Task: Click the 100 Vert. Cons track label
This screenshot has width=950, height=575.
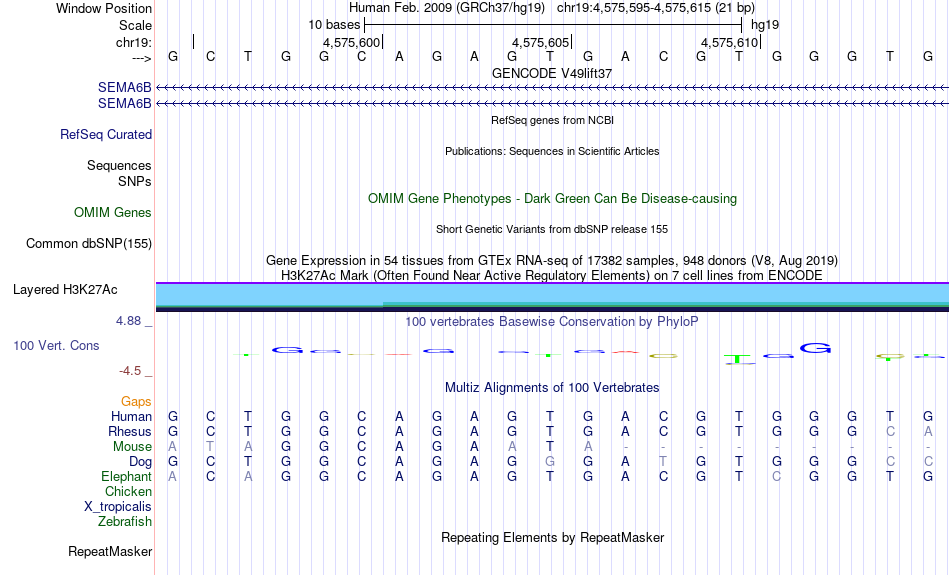Action: pos(56,345)
